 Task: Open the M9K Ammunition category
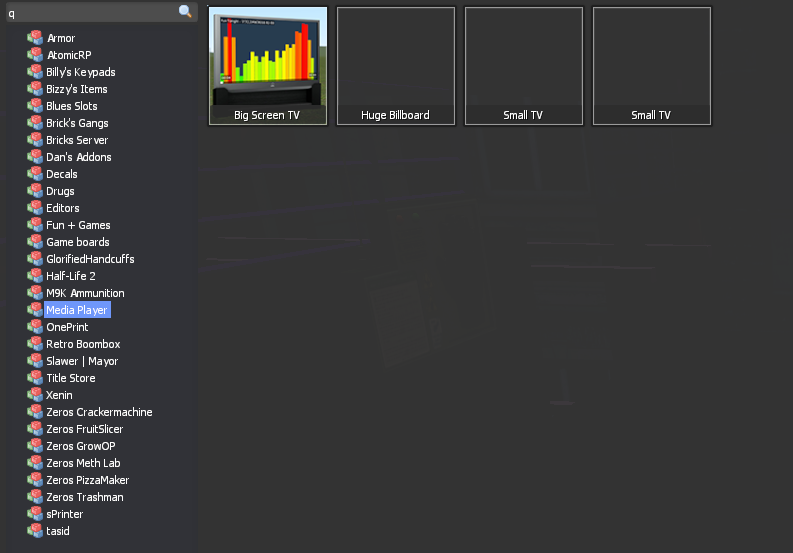[x=85, y=293]
